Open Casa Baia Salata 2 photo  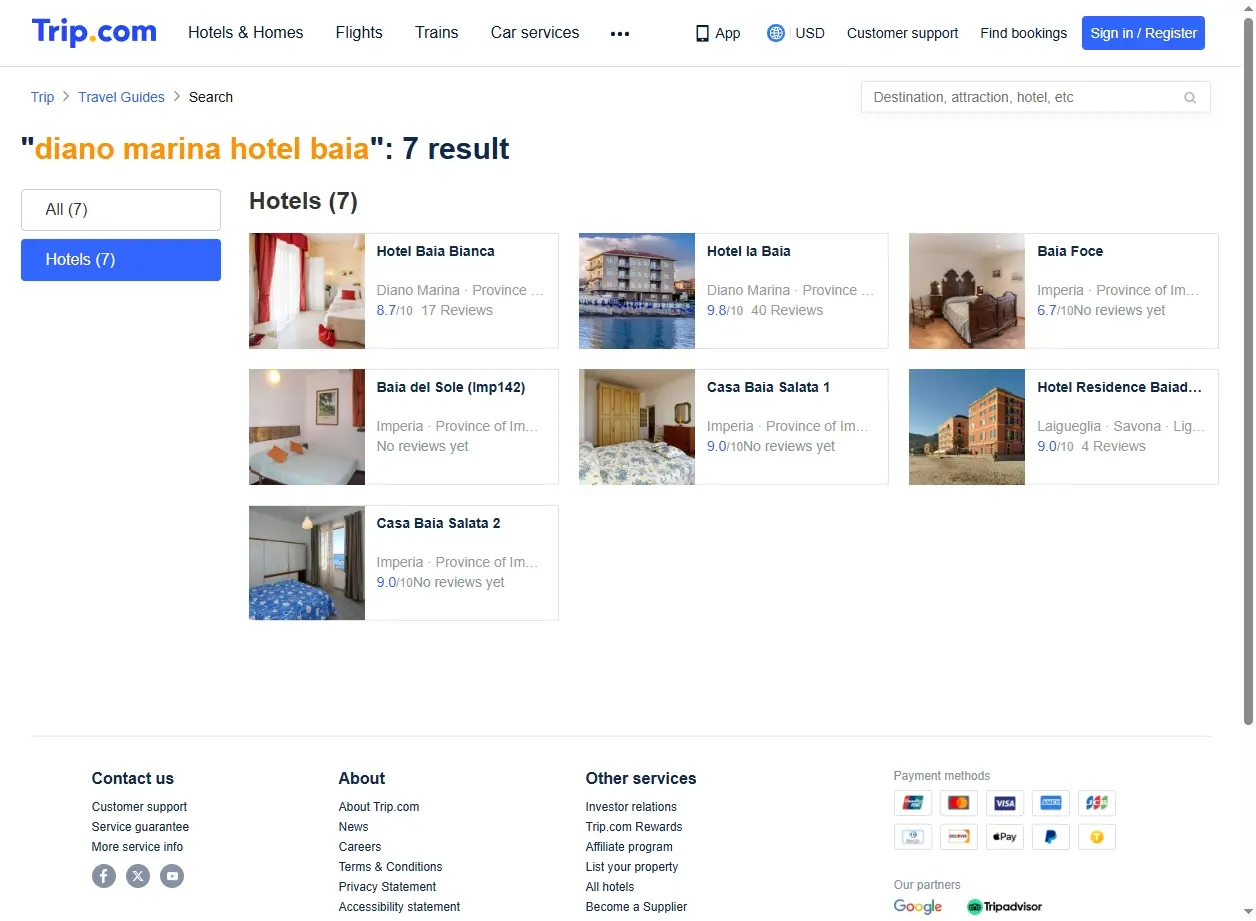pos(307,563)
